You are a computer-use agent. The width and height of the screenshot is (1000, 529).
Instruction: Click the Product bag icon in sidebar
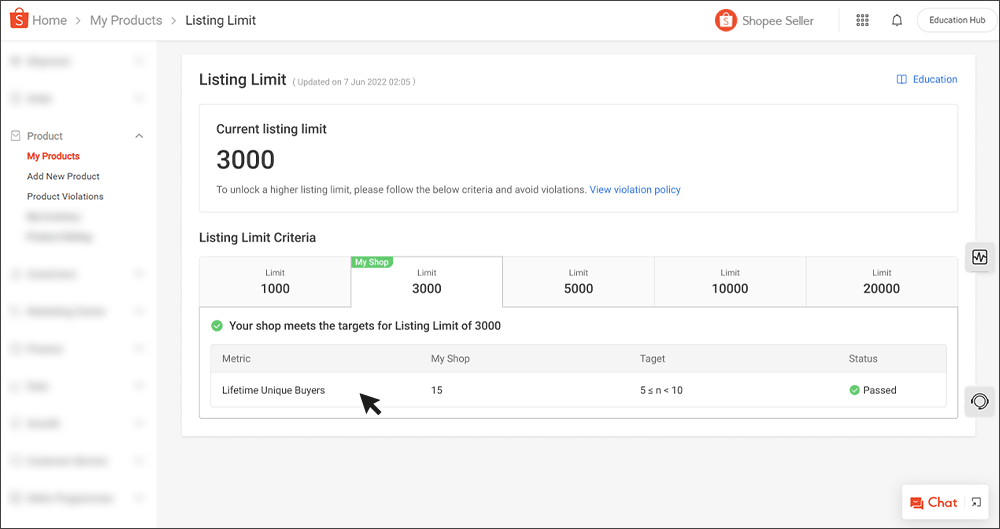[16, 136]
